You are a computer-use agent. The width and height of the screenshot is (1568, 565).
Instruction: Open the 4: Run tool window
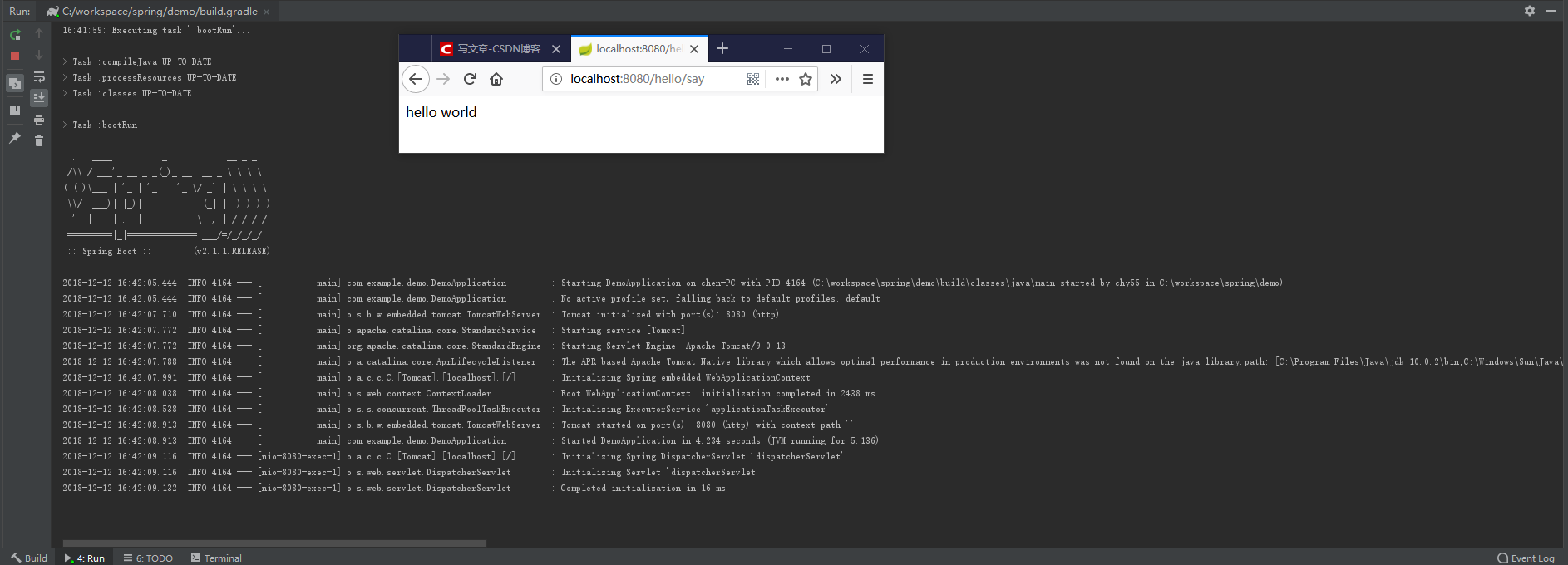[85, 558]
